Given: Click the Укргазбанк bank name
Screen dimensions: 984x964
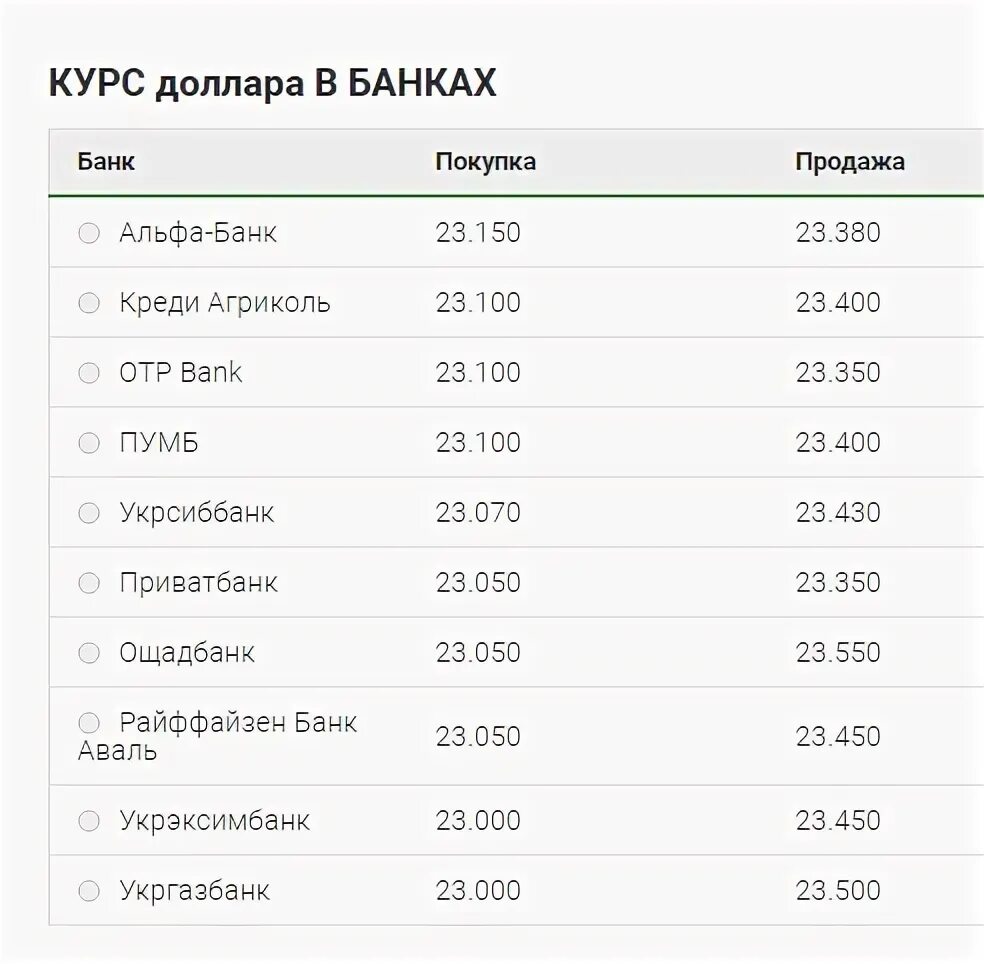Looking at the screenshot, I should coord(195,891).
